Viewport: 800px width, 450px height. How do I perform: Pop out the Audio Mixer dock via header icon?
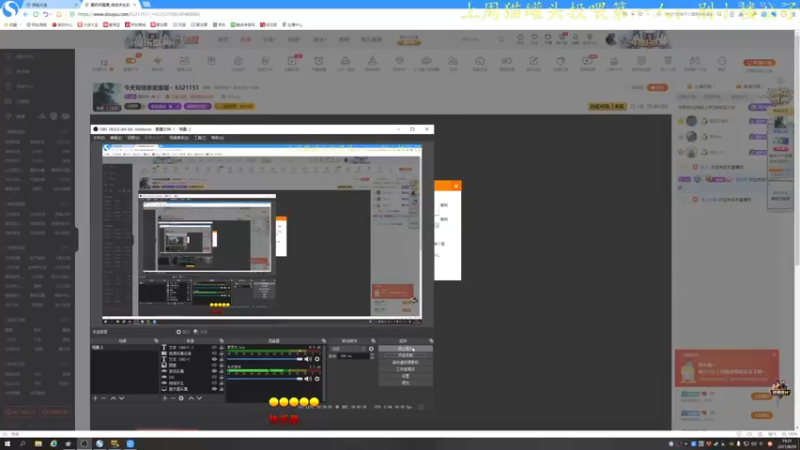tap(323, 341)
